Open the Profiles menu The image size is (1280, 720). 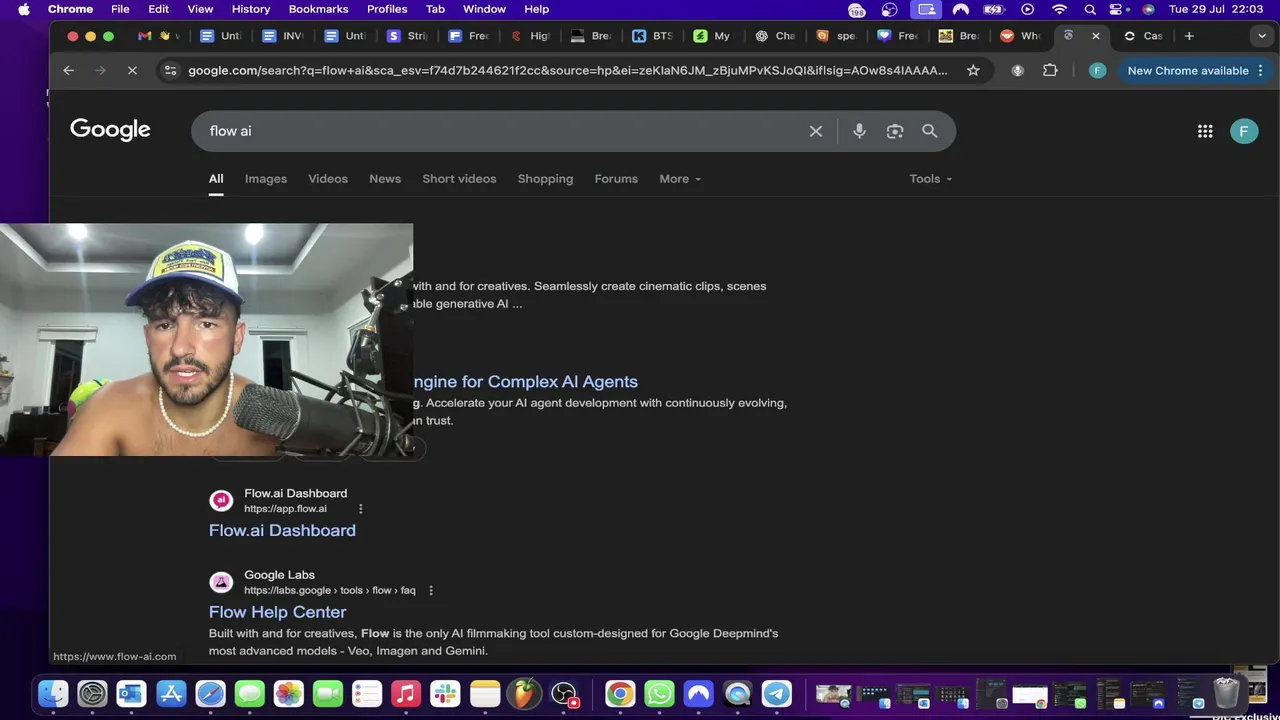pos(387,9)
